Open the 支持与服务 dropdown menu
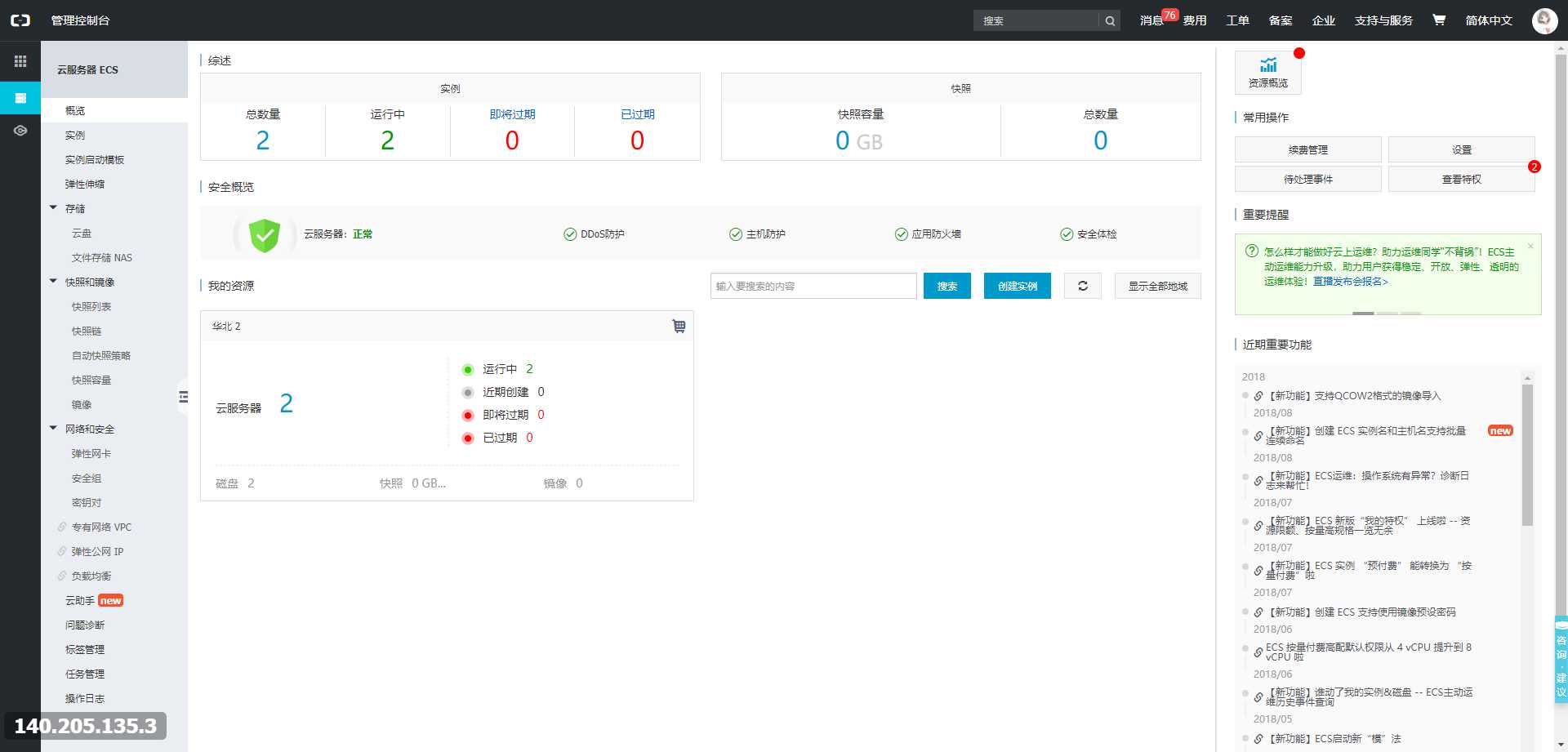Screen dimensions: 1568x752 1383,20
